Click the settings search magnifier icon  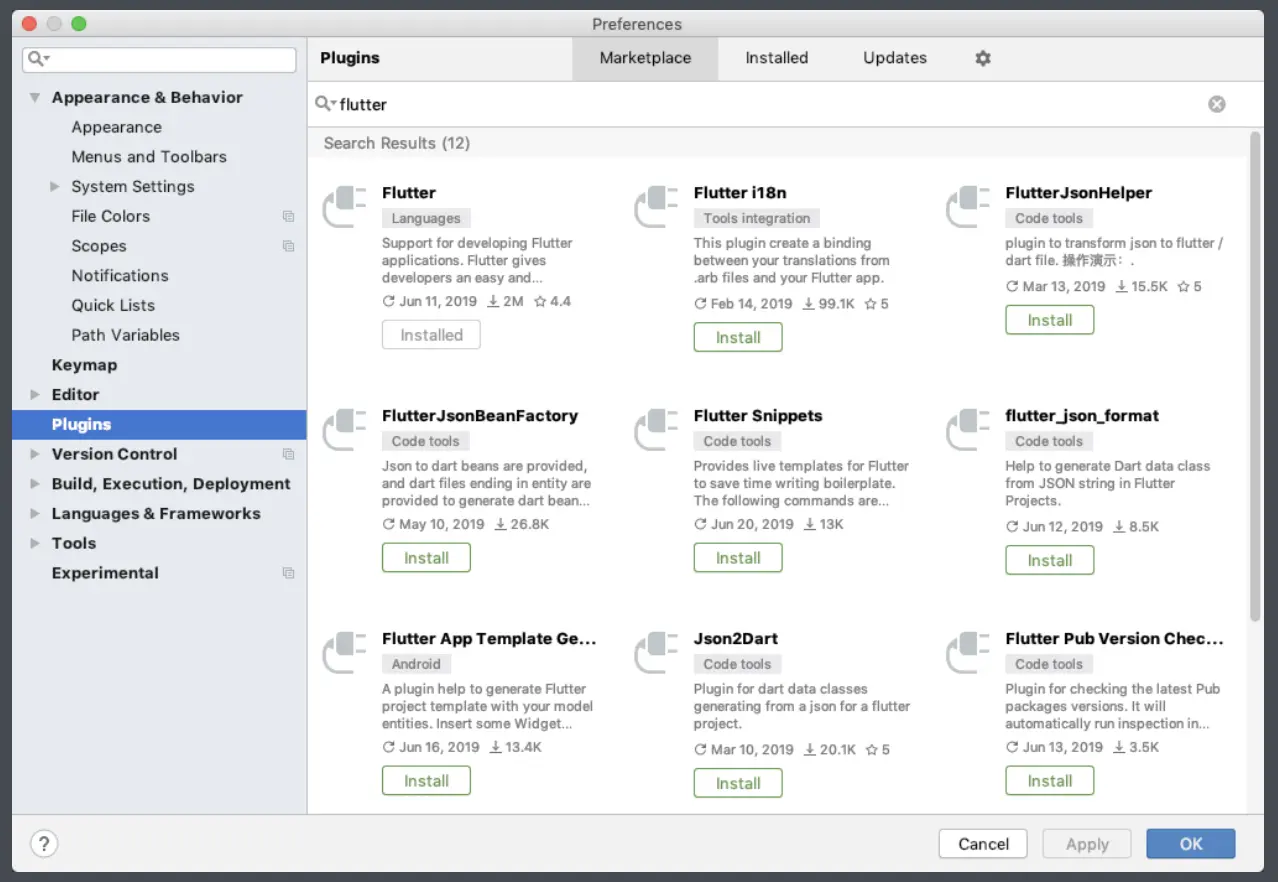coord(39,59)
